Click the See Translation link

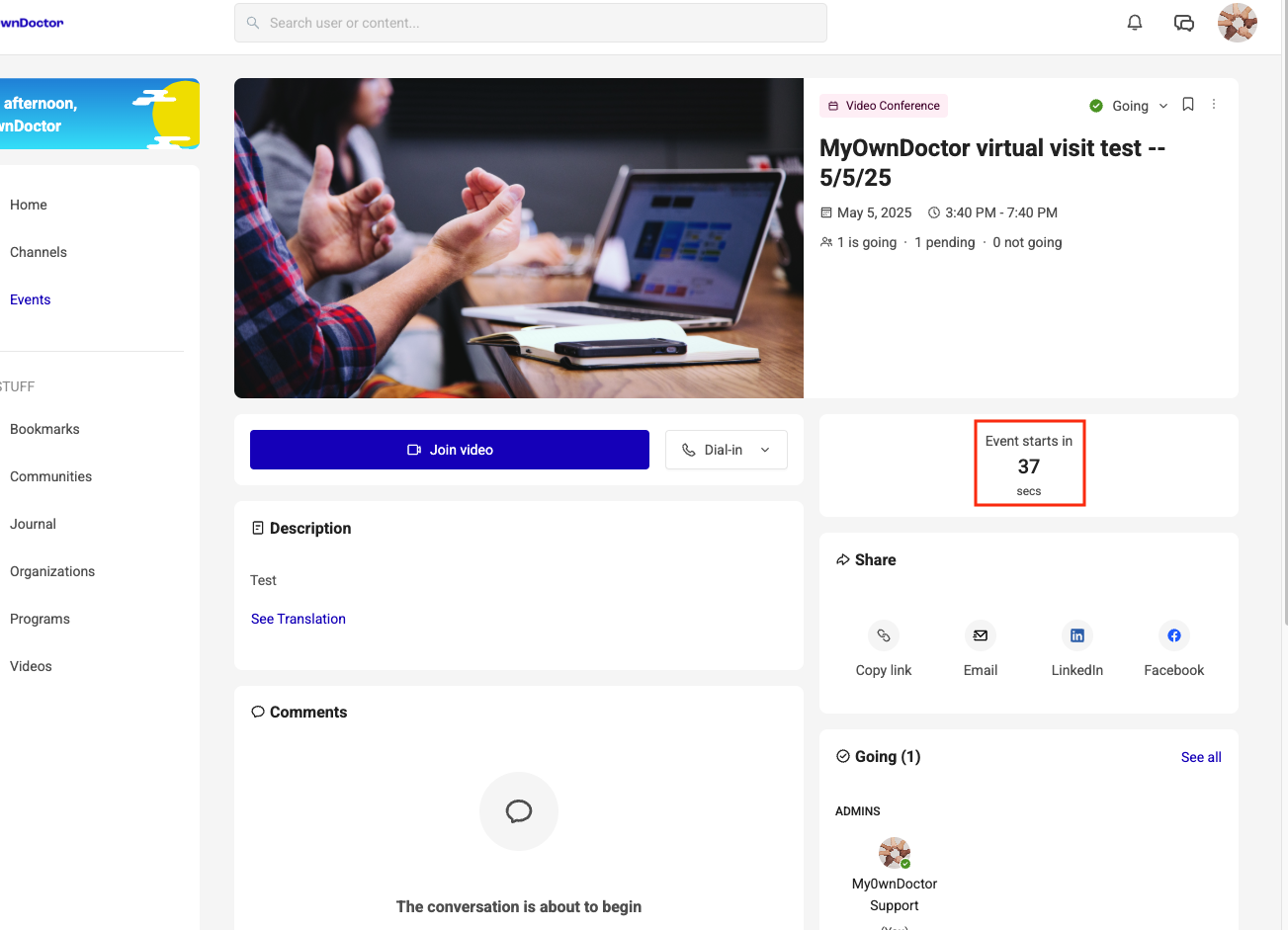coord(299,619)
